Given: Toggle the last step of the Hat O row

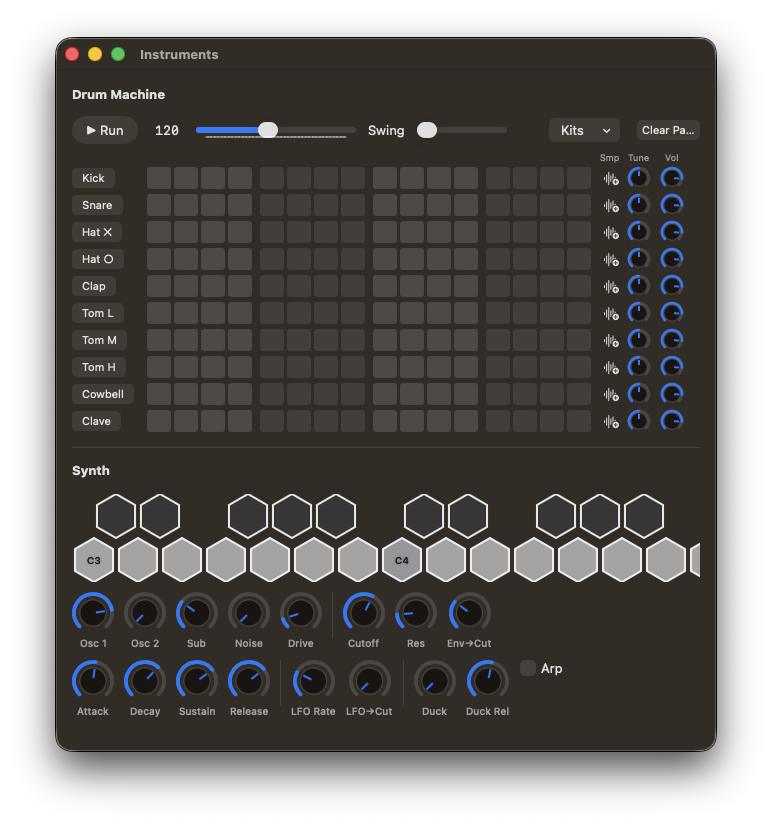Looking at the screenshot, I should pyautogui.click(x=579, y=259).
